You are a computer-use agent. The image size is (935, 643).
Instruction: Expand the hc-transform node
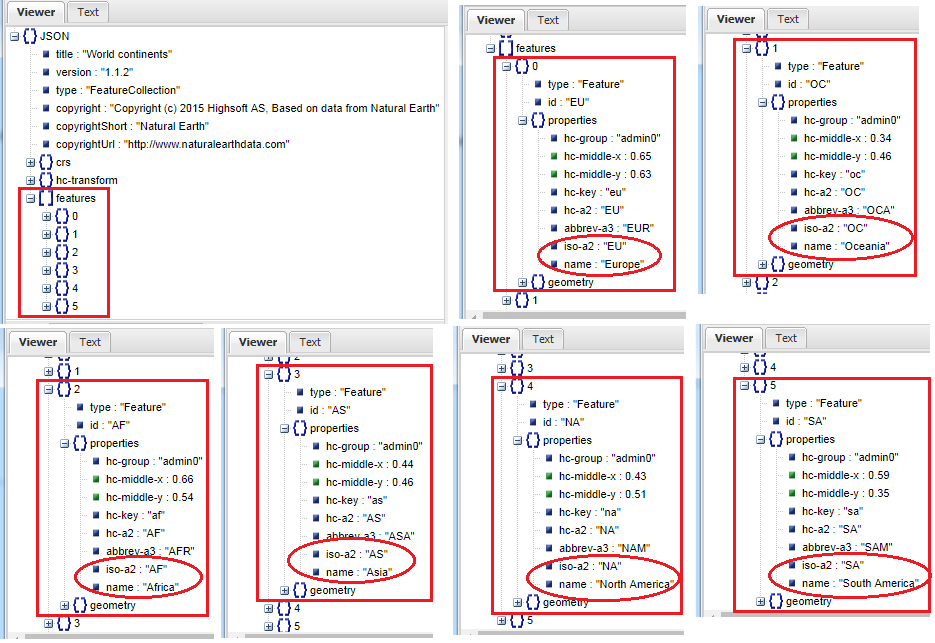coord(31,180)
